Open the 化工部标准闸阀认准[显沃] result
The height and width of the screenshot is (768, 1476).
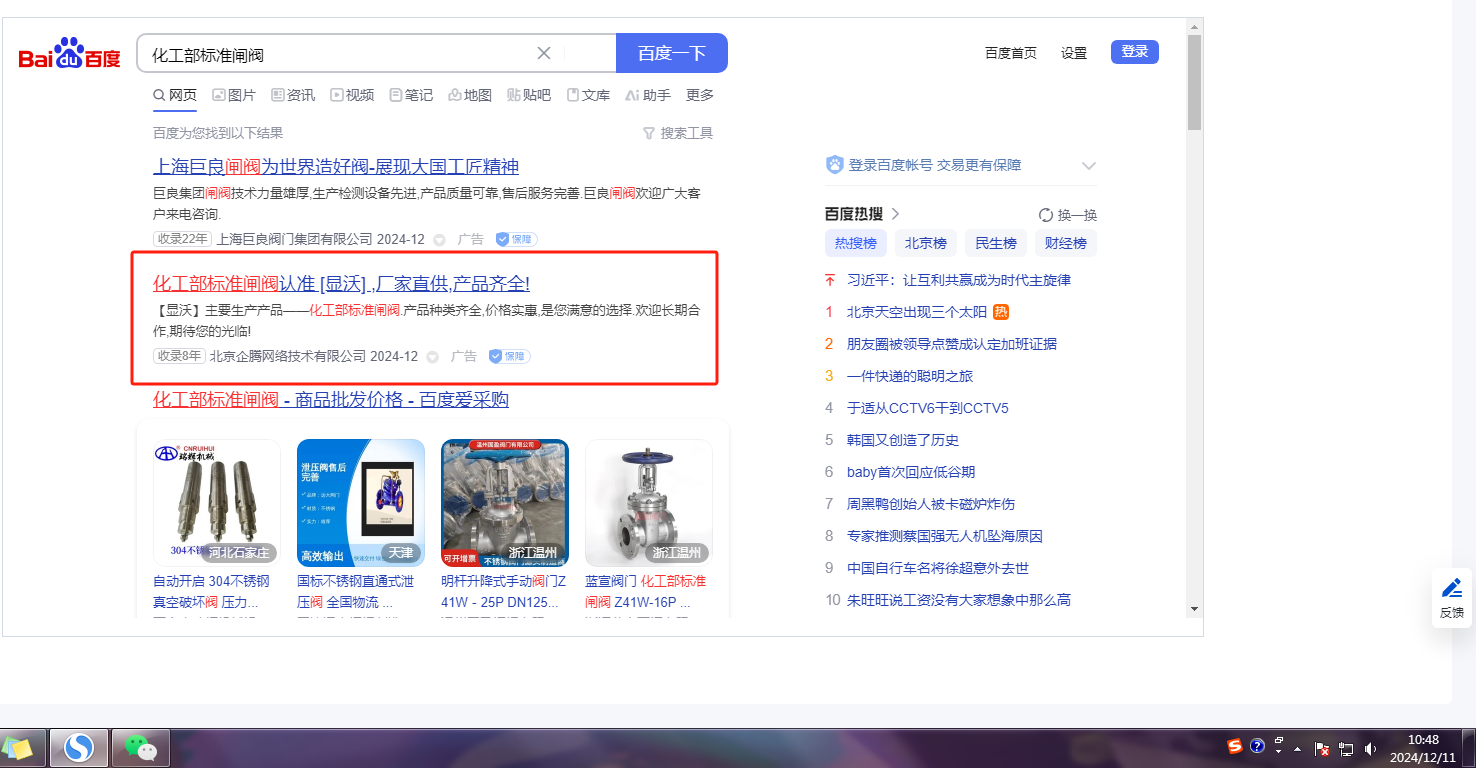(x=341, y=284)
